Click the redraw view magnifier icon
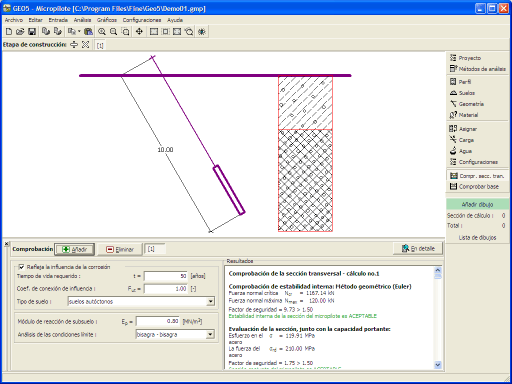The height and width of the screenshot is (384, 512). point(189,32)
